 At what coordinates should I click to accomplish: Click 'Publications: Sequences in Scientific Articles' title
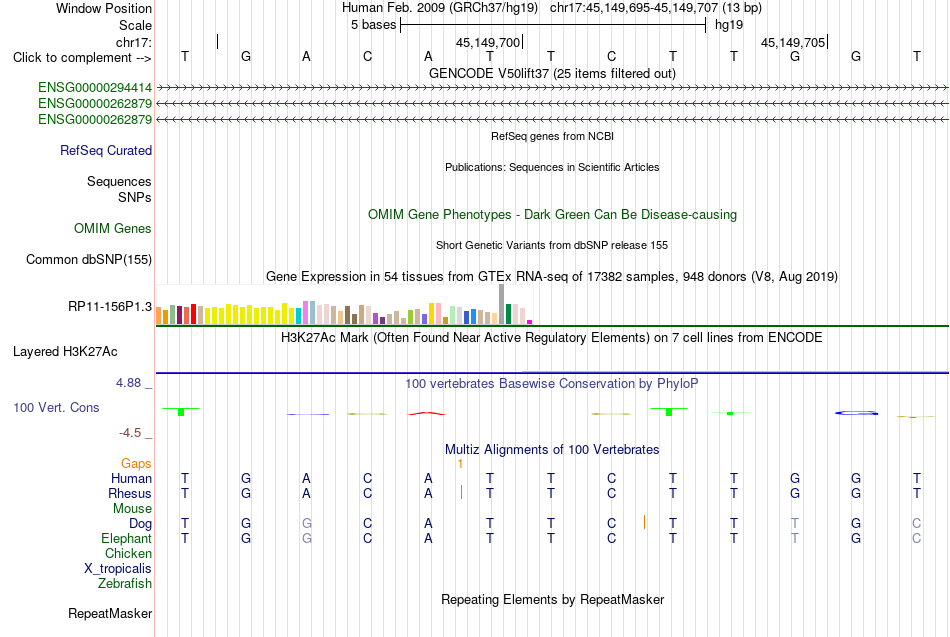pyautogui.click(x=552, y=167)
